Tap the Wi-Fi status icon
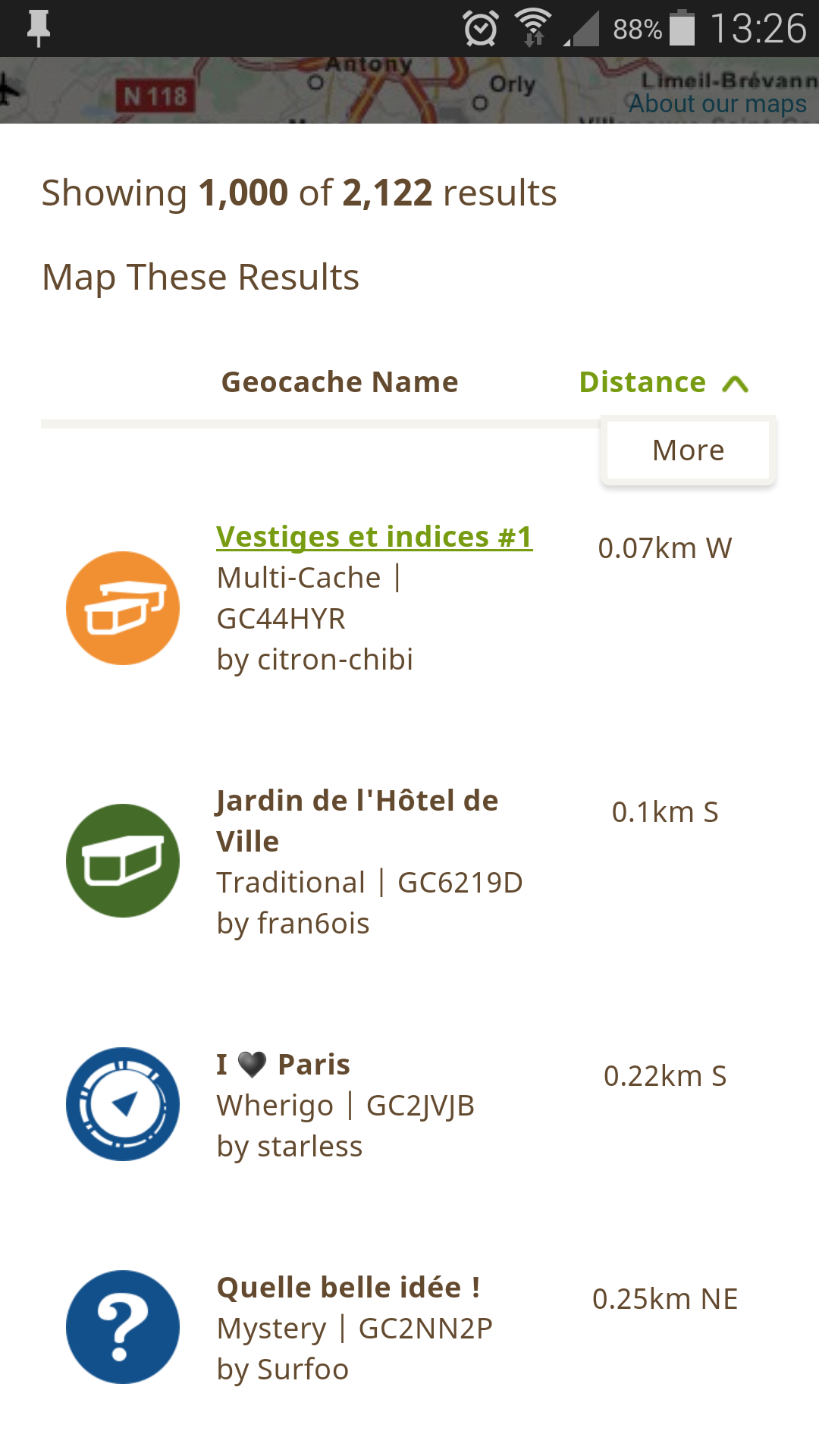The image size is (819, 1456). 534,29
